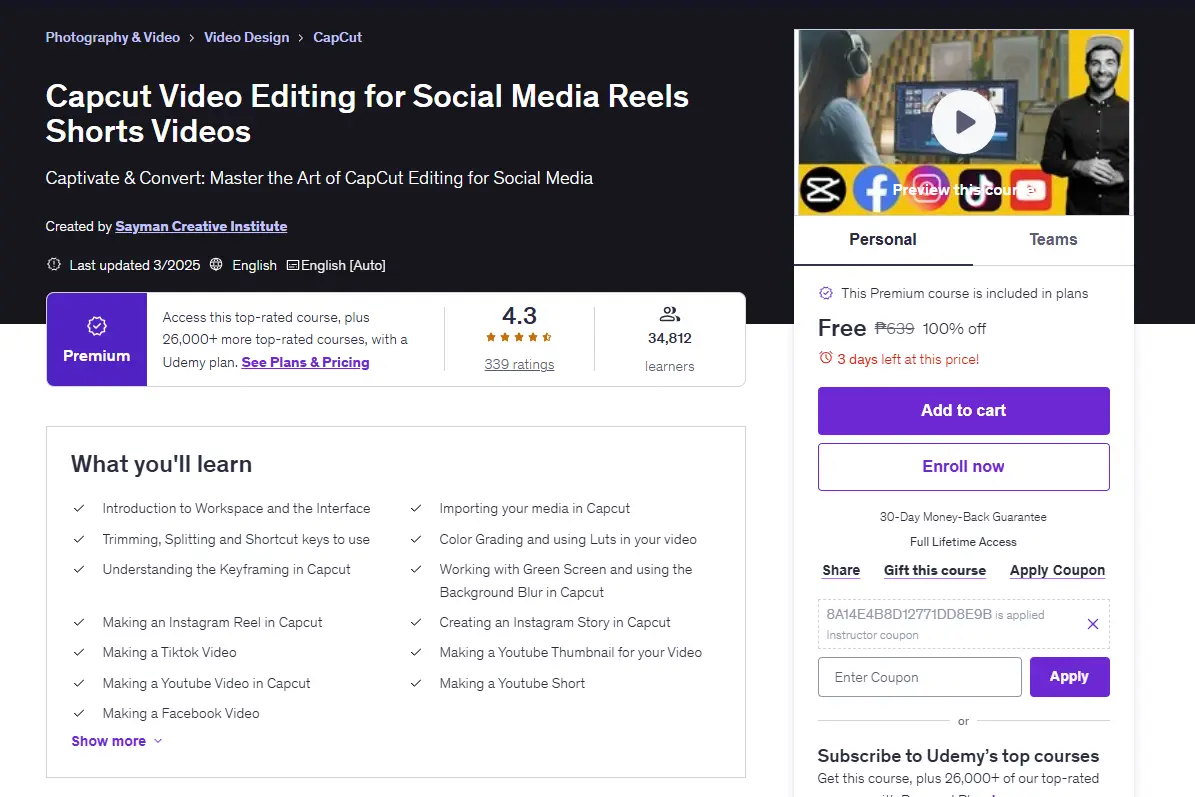
Task: Click 'Last updated 3/2025' text
Action: [135, 265]
